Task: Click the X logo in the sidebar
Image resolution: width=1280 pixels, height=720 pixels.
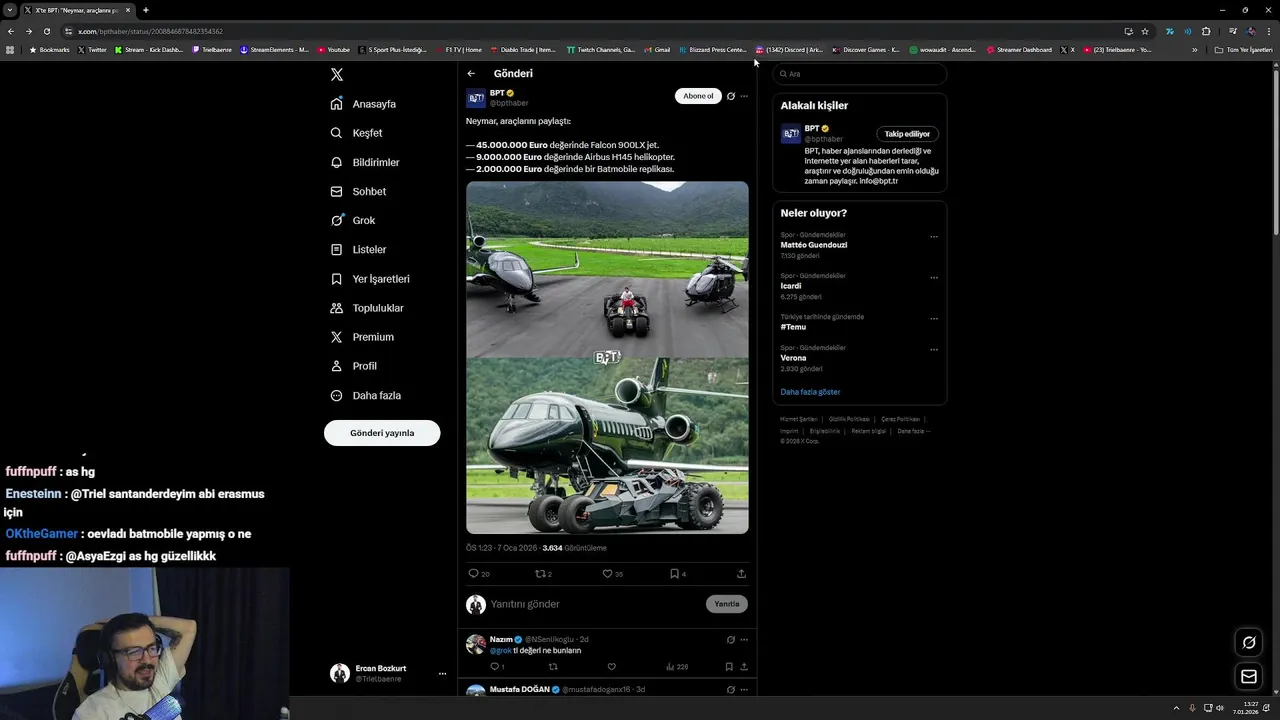Action: click(337, 75)
